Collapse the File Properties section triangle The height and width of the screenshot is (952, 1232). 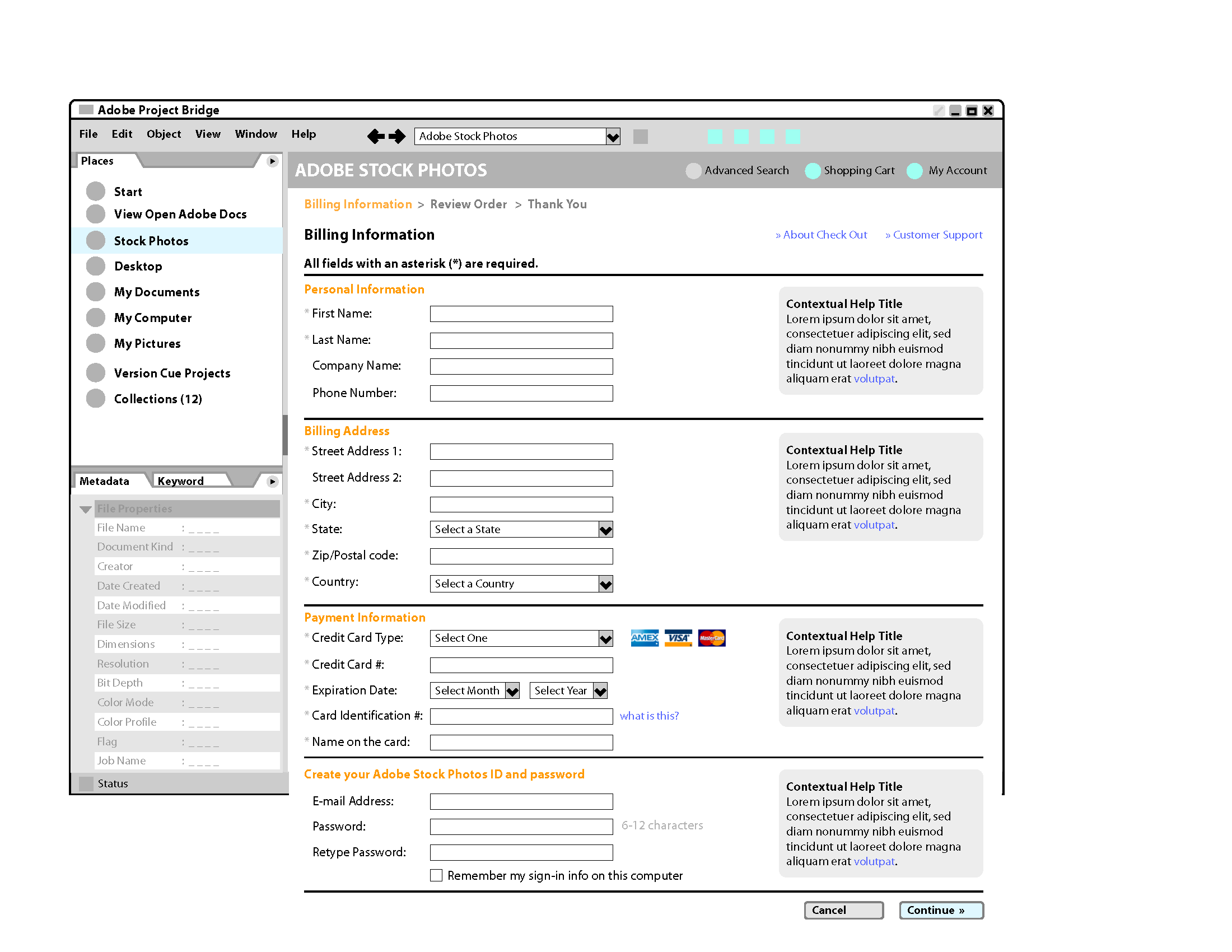click(x=86, y=509)
